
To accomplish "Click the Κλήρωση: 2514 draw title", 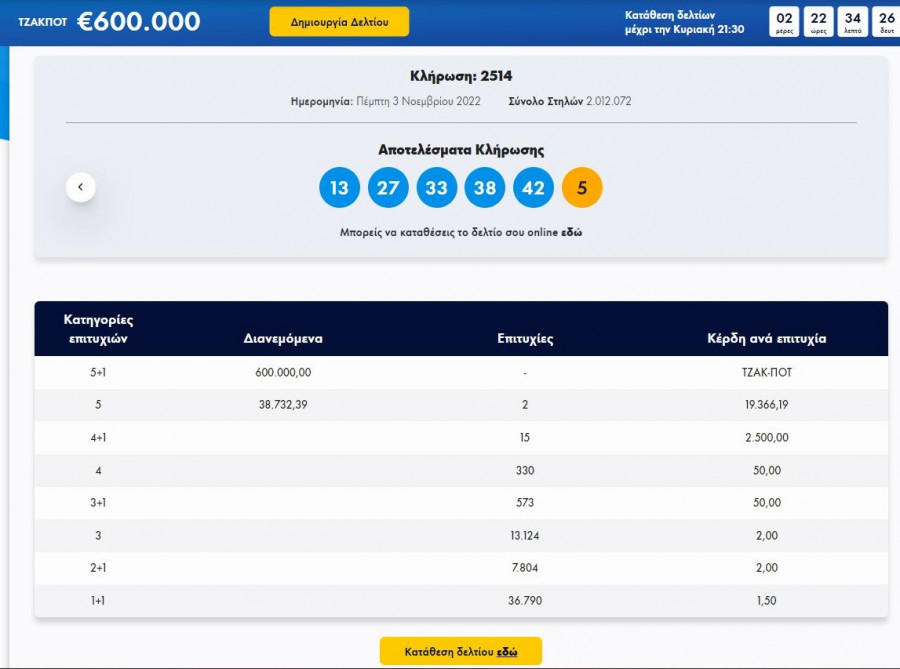I will [x=461, y=76].
